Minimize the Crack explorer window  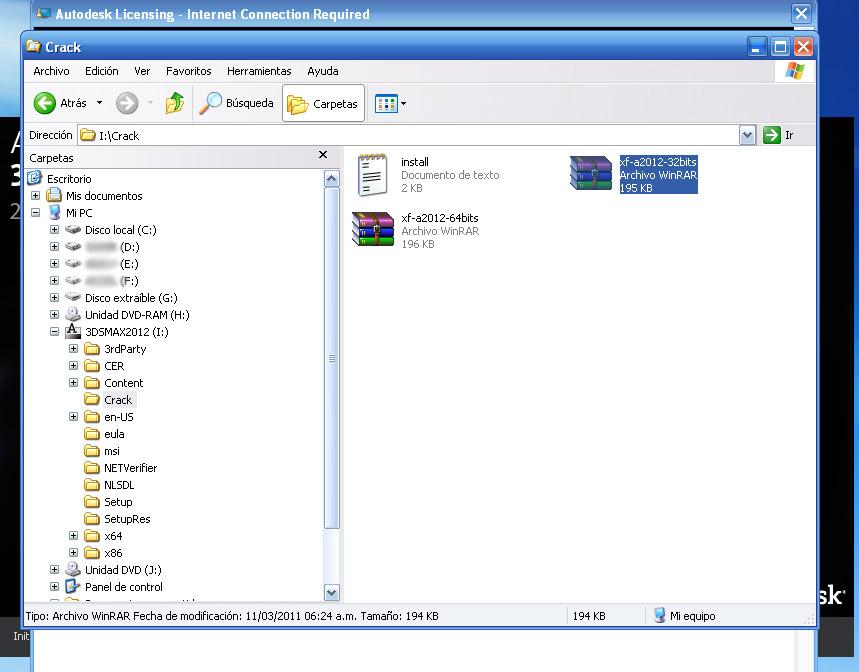click(x=757, y=47)
